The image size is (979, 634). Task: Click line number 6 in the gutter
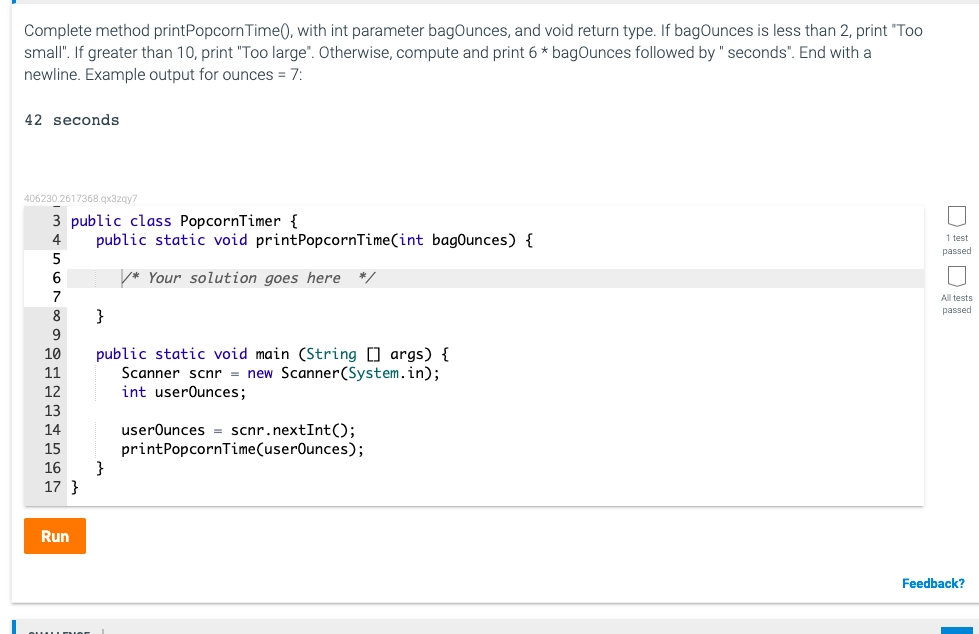(x=56, y=277)
